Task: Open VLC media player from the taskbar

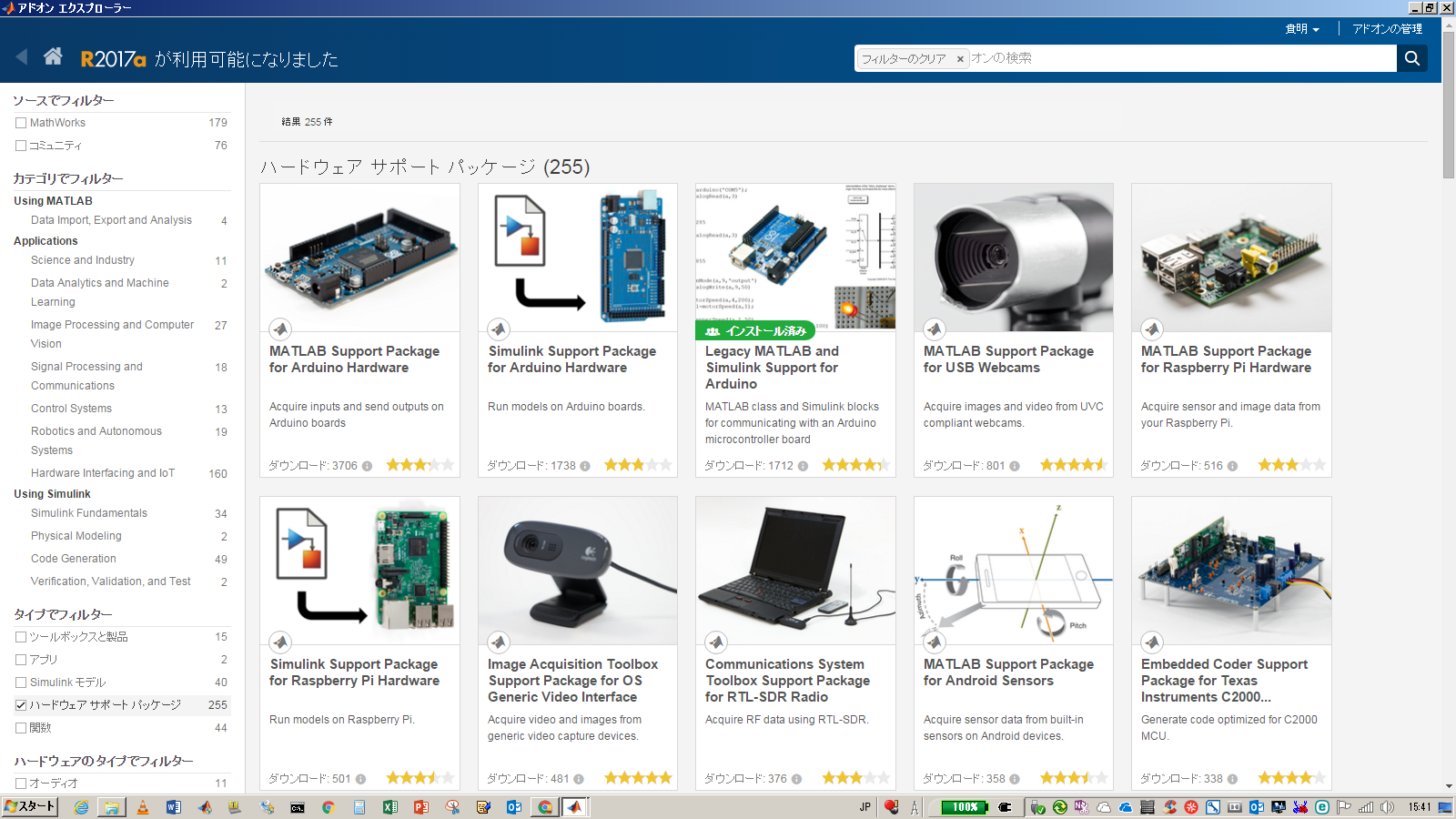Action: pos(143,807)
